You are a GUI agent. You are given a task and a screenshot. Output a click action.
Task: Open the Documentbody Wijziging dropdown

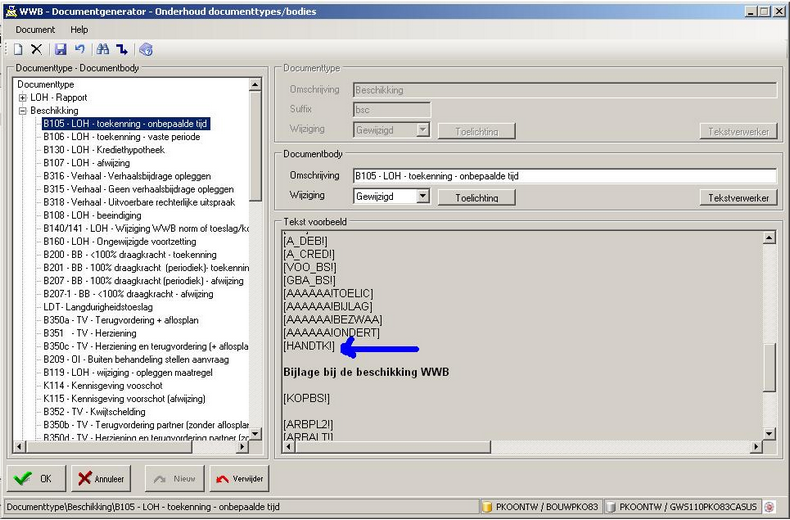423,196
